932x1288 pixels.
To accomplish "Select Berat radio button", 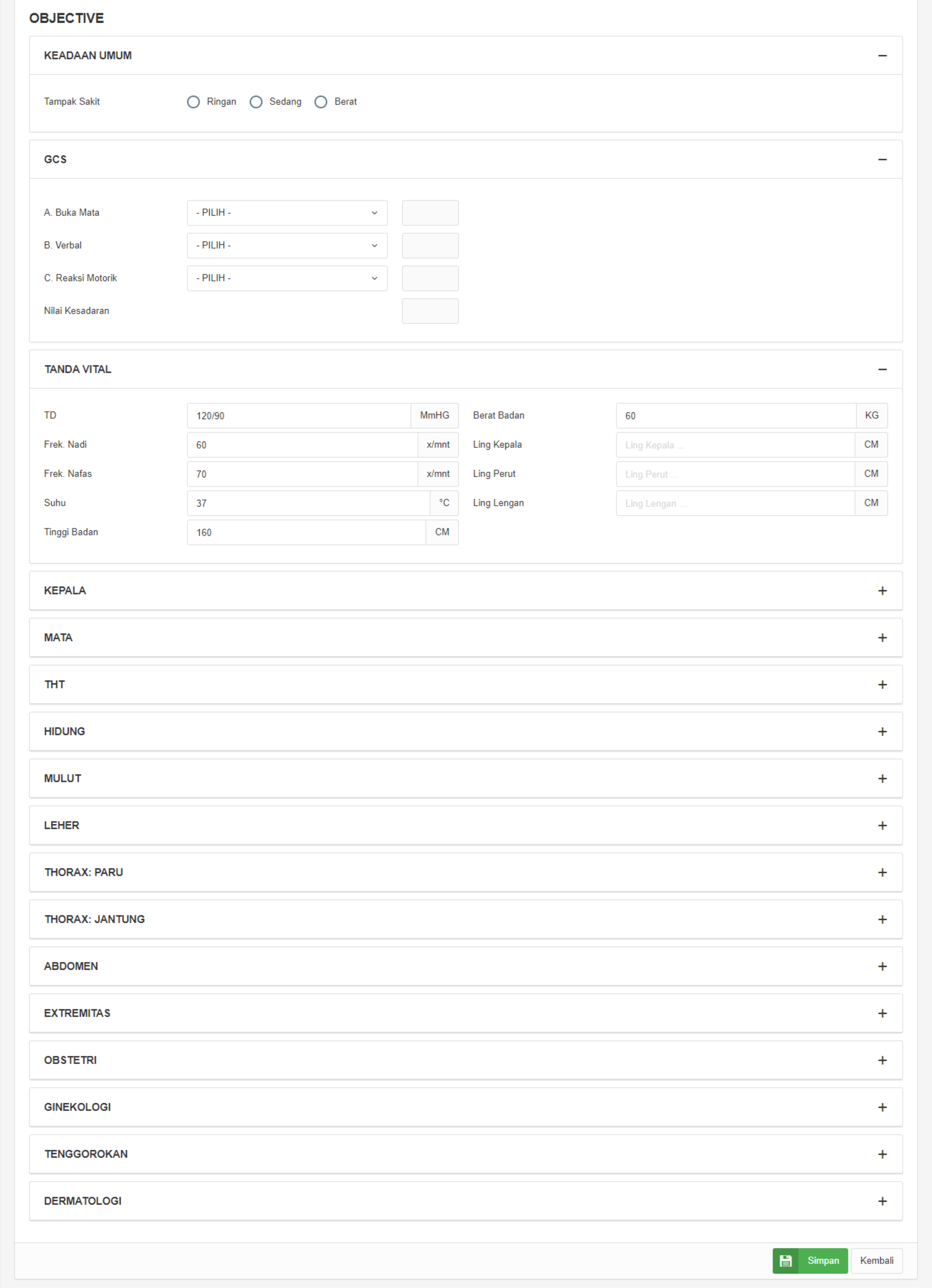I will pos(321,102).
